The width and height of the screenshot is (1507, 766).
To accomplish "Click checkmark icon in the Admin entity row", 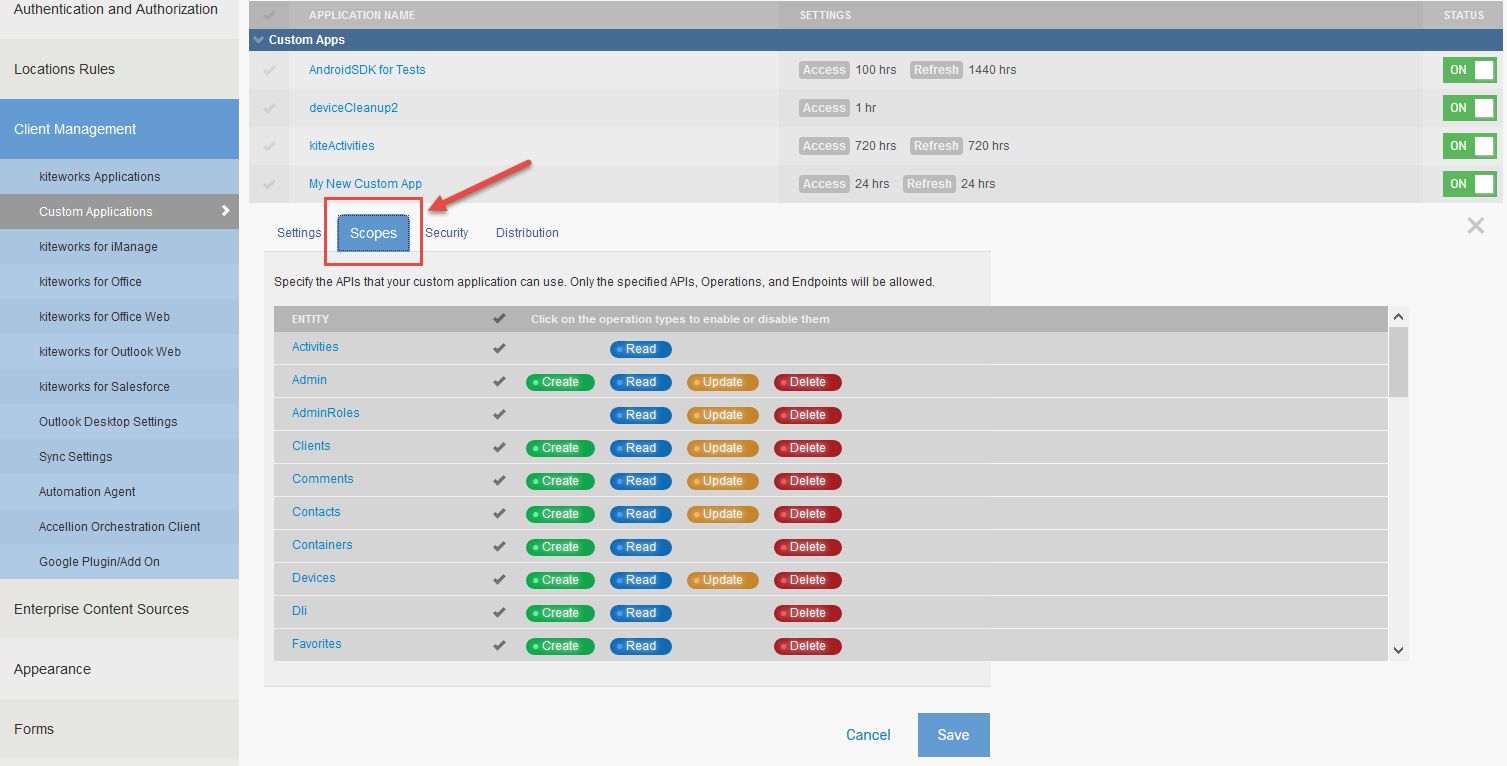I will point(499,382).
